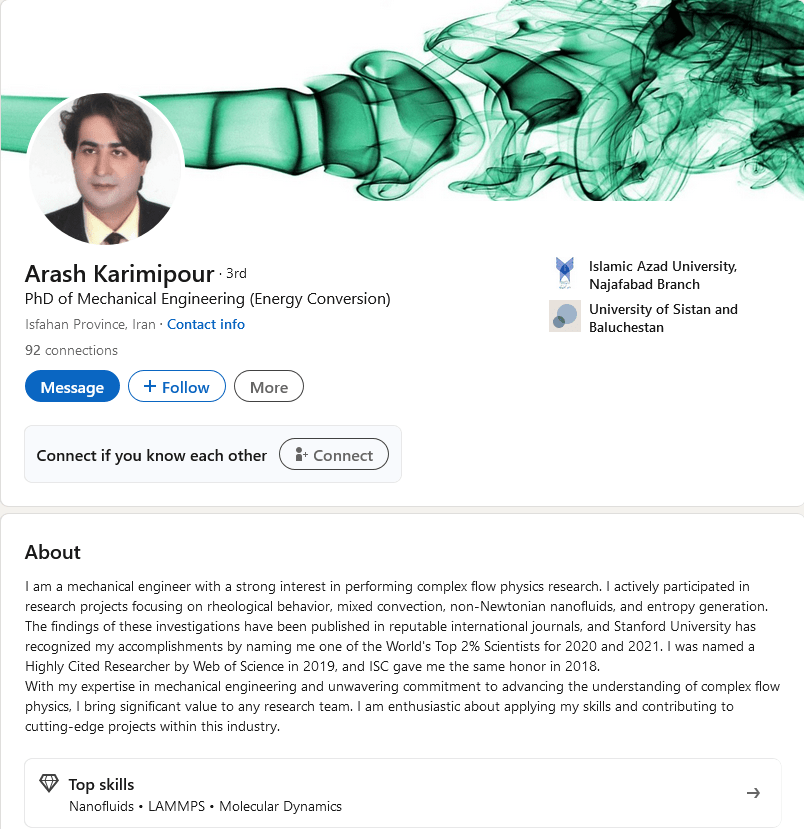Screen dimensions: 804x829
Task: Click the Nanofluids, LAMMPS, Molecular Dynamics skills line
Action: tap(205, 806)
